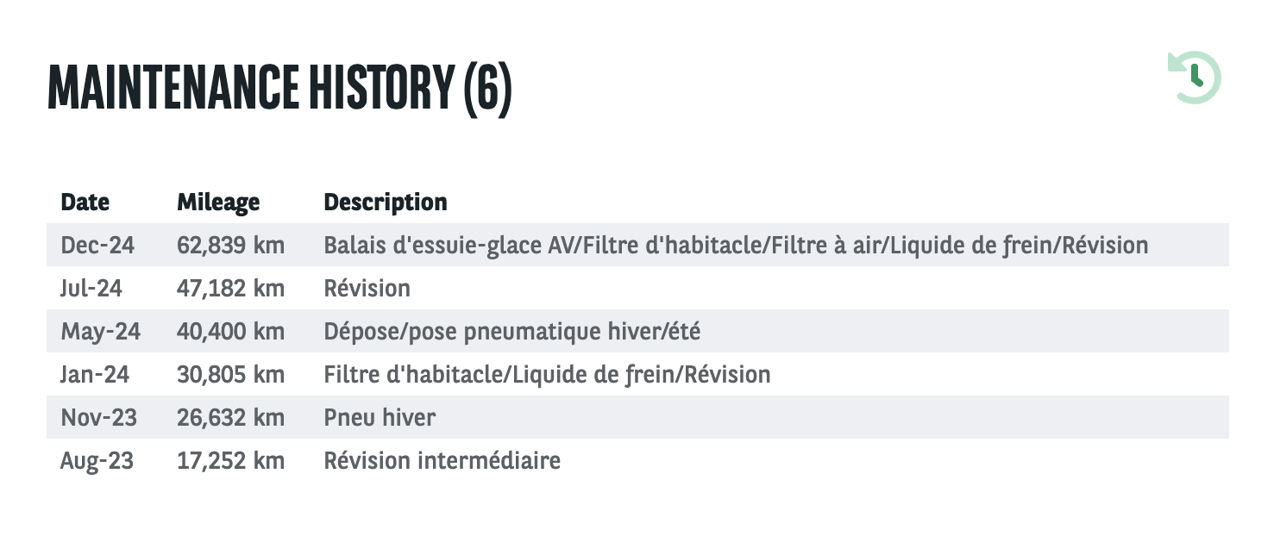Click the 62,839 km mileage entry
The width and height of the screenshot is (1280, 536).
tap(230, 245)
